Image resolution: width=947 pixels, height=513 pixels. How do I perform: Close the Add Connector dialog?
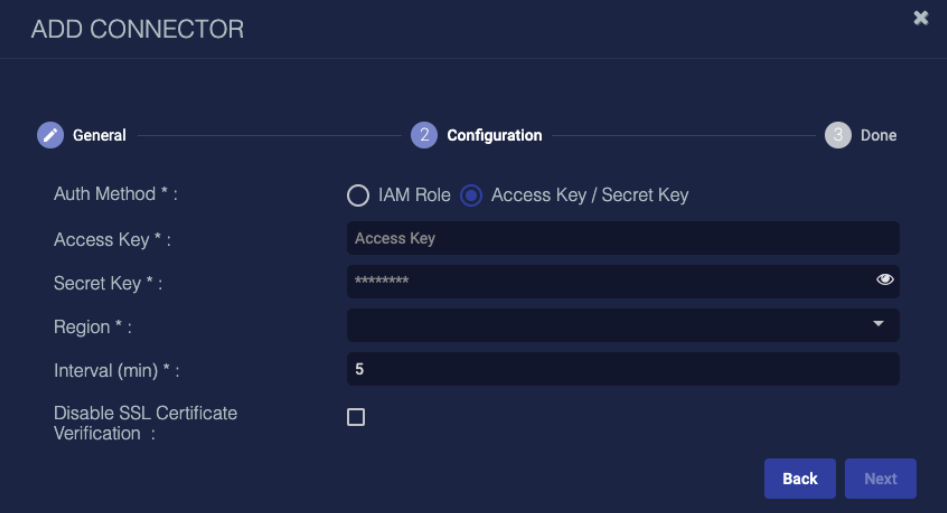point(920,18)
